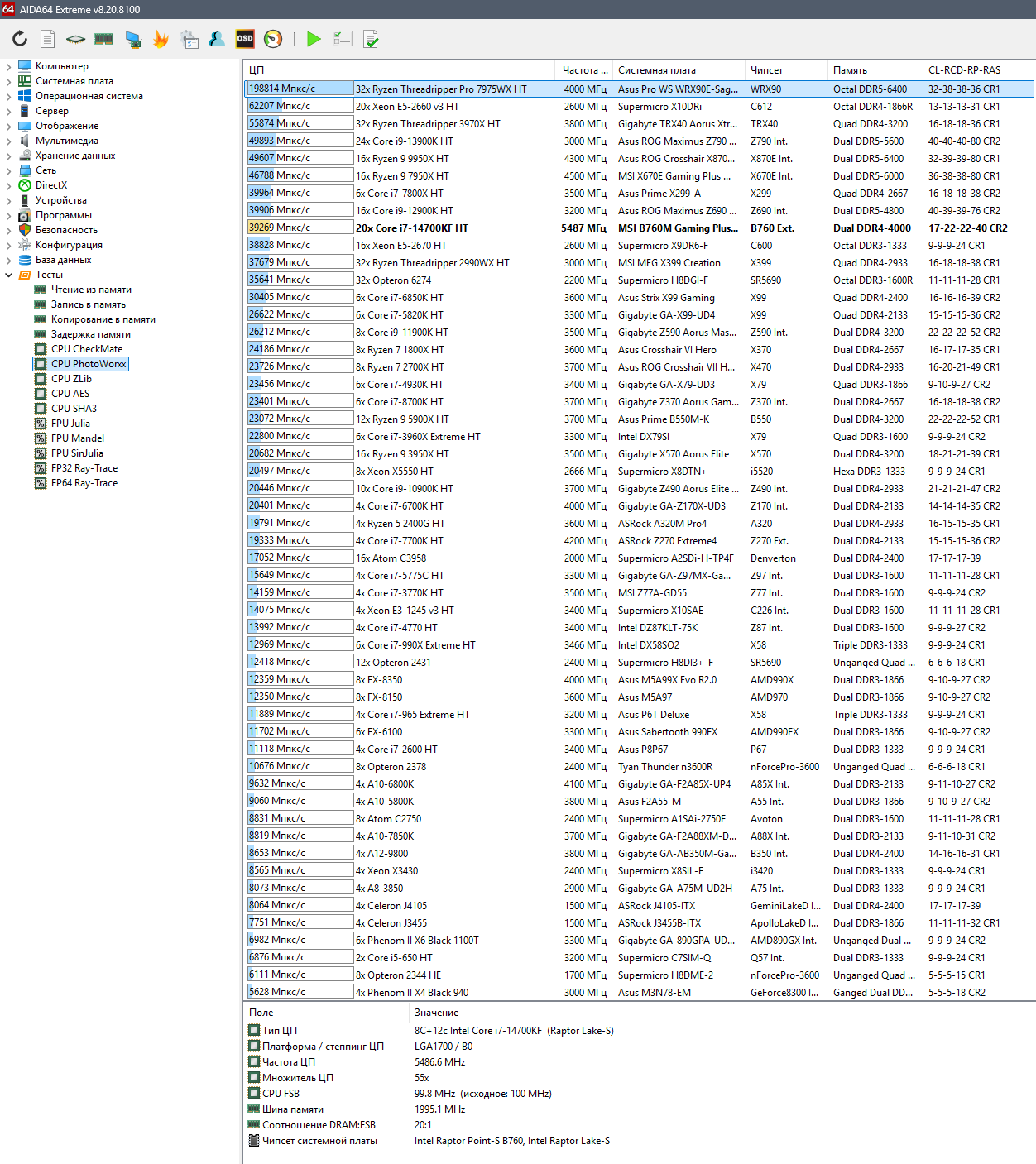This screenshot has width=1036, height=1164.
Task: Click the AIDA64 app icon in title bar
Action: [8, 9]
